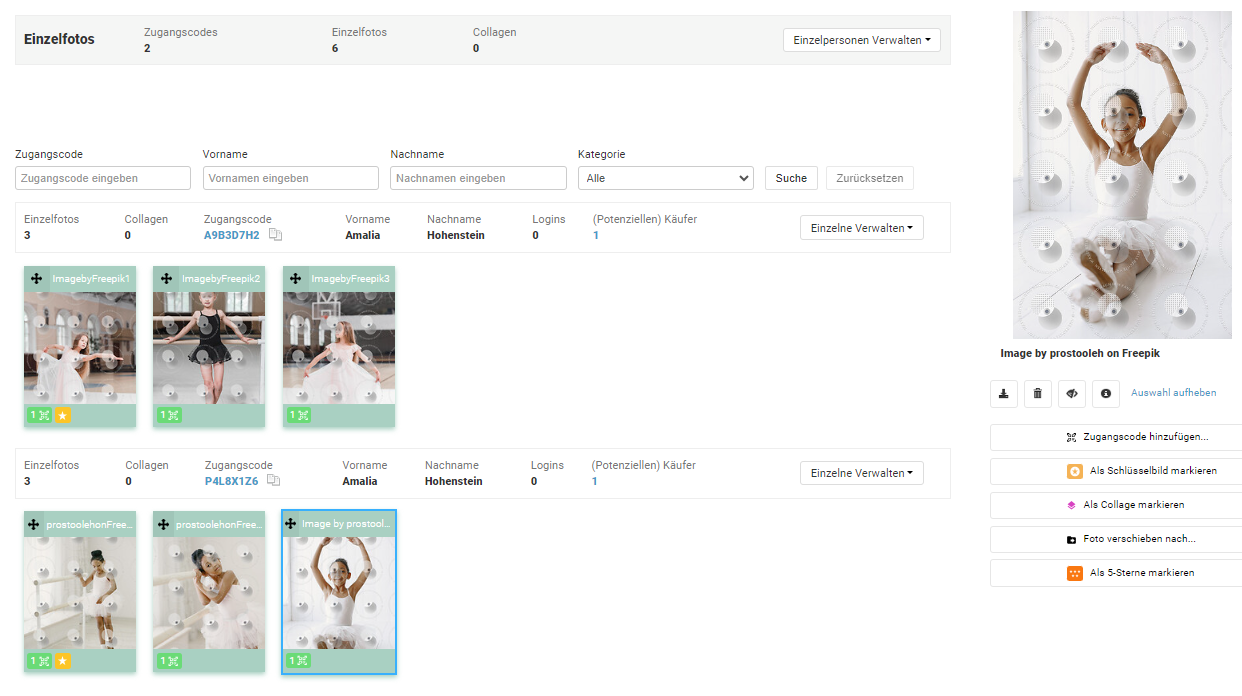The width and height of the screenshot is (1242, 696).
Task: Click the green access code badge on ImagebyFreepik3
Action: [299, 415]
